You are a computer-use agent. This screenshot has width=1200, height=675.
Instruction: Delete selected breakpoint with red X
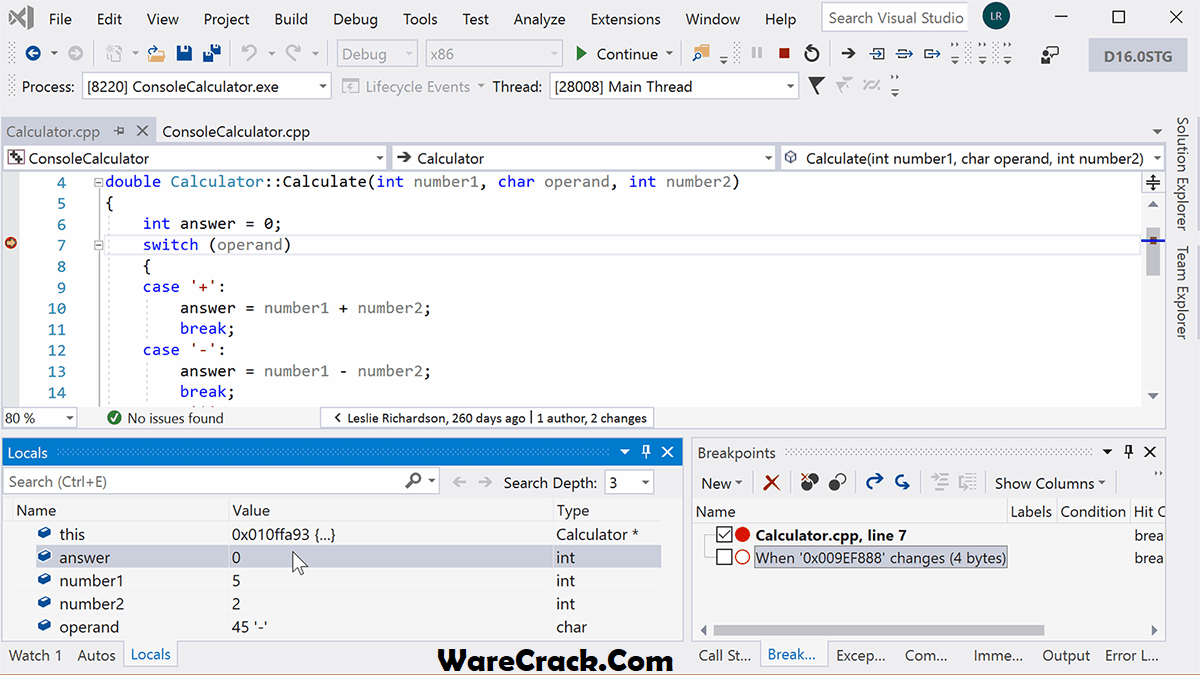[771, 483]
